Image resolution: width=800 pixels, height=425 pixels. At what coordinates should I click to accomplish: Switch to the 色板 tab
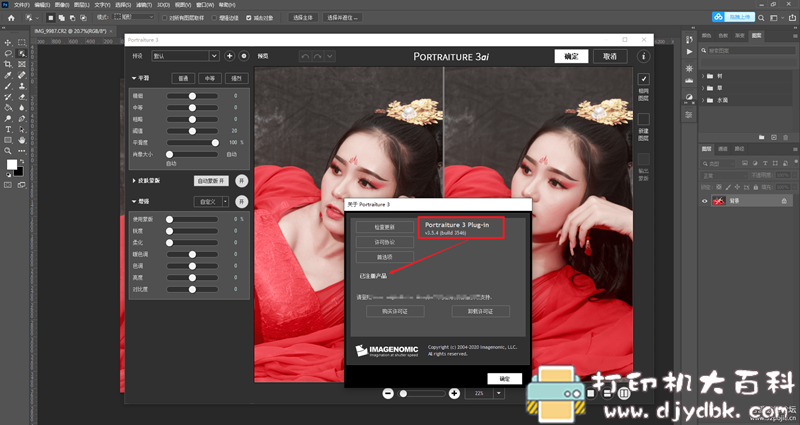click(723, 35)
